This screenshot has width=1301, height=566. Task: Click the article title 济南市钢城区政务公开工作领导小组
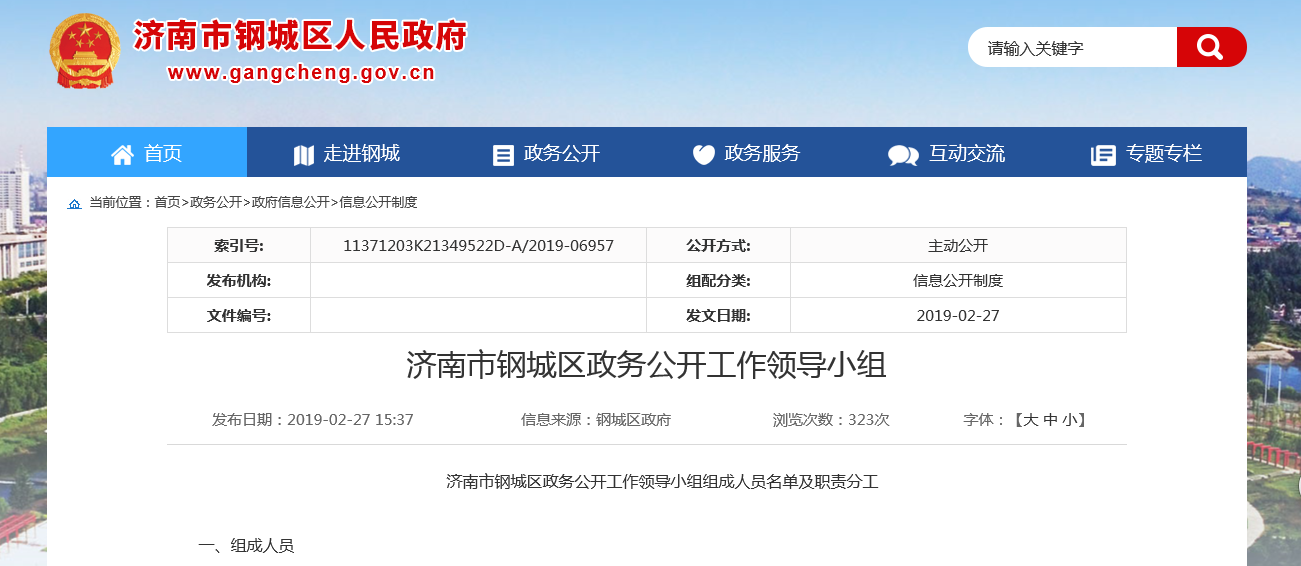click(x=646, y=365)
